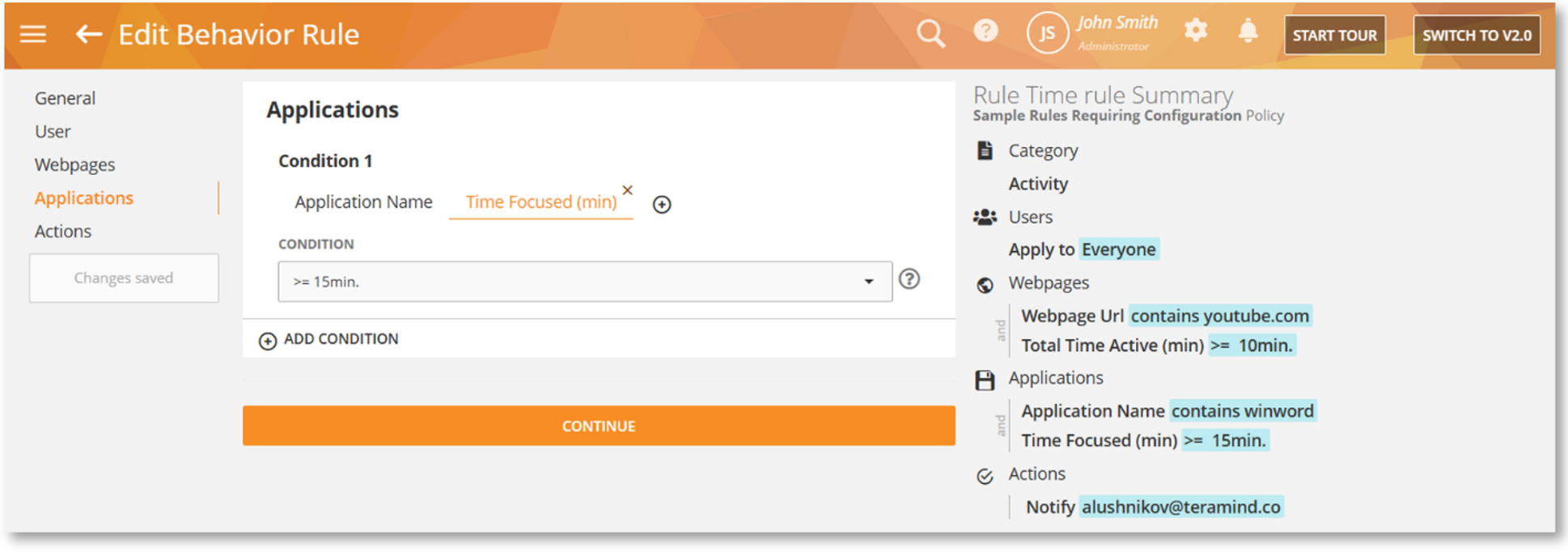
Task: Click plus icon beside Add Condition
Action: pos(268,341)
